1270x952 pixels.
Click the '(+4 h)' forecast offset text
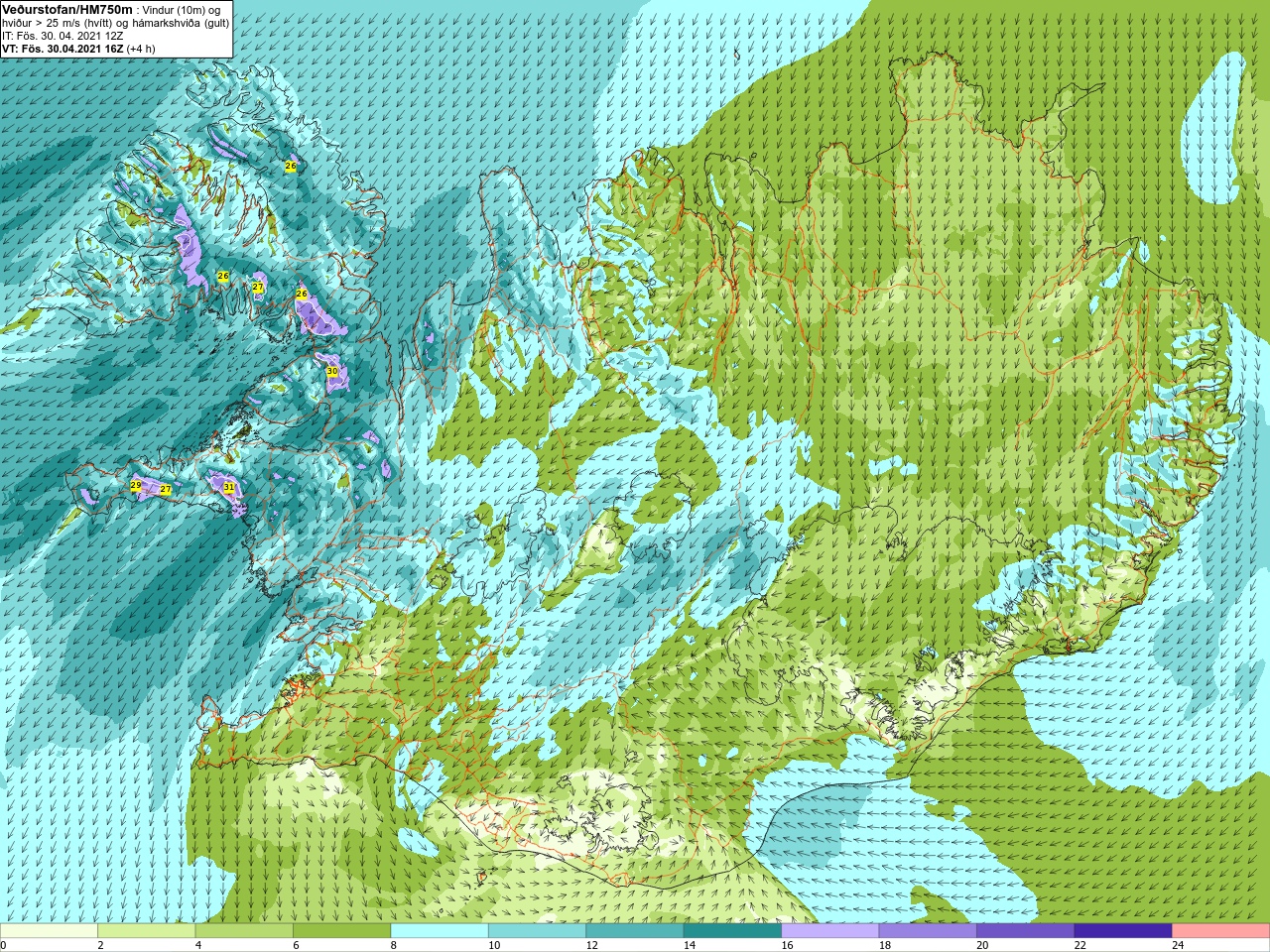(x=141, y=49)
